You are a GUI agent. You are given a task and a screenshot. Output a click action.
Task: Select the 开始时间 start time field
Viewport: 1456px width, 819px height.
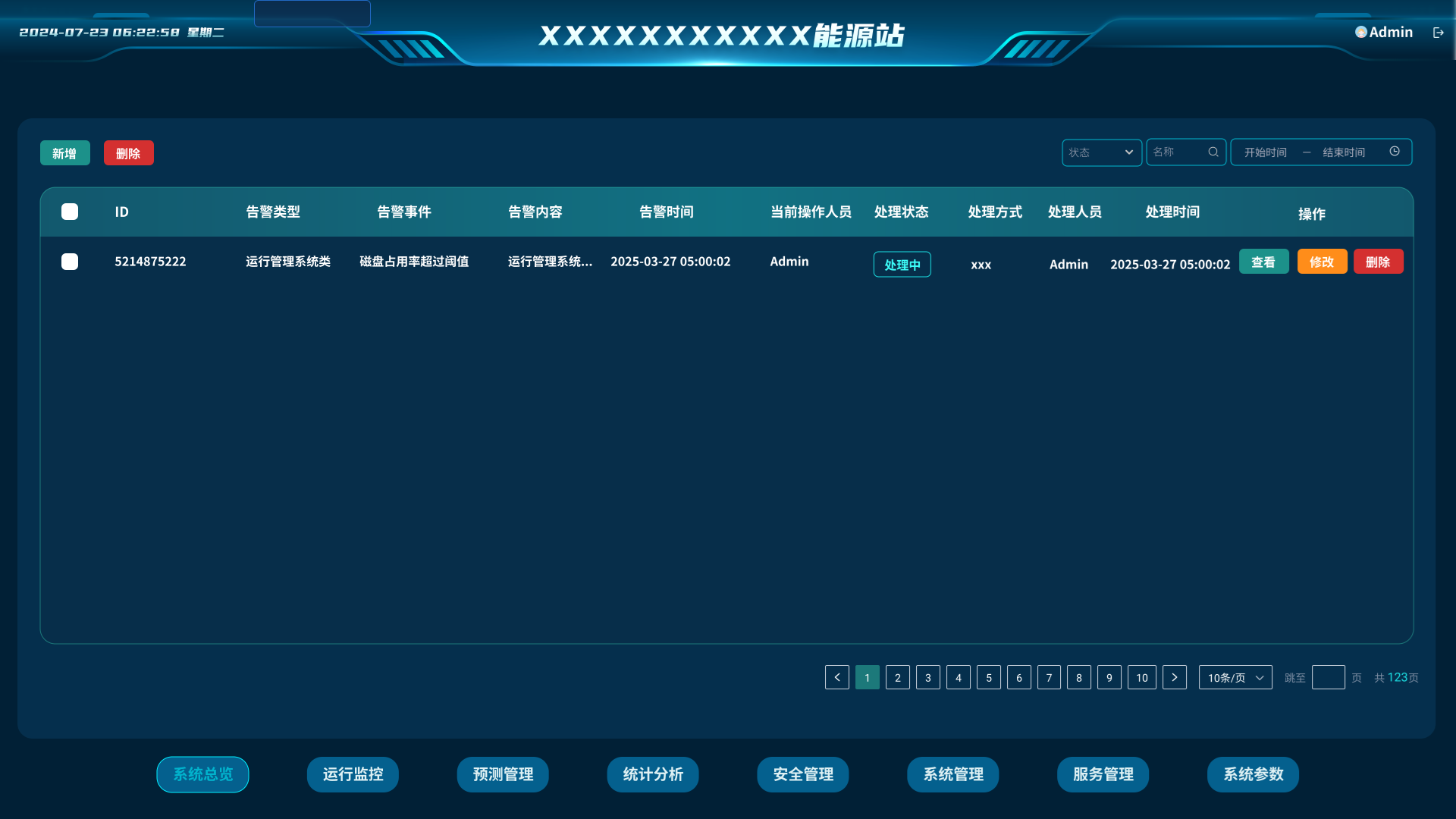[1266, 152]
